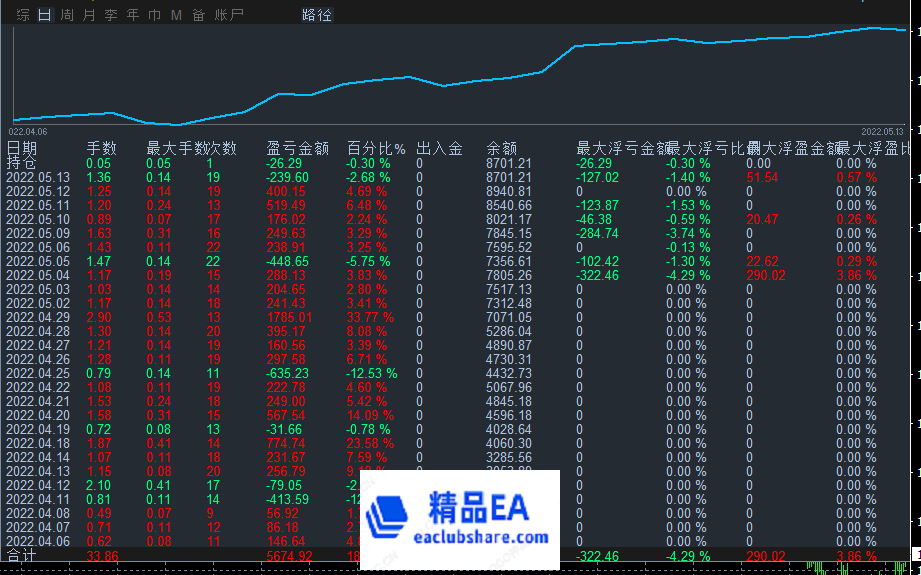Viewport: 921px width, 575px height.
Task: Click the balance value 8940.81
Action: pyautogui.click(x=509, y=191)
